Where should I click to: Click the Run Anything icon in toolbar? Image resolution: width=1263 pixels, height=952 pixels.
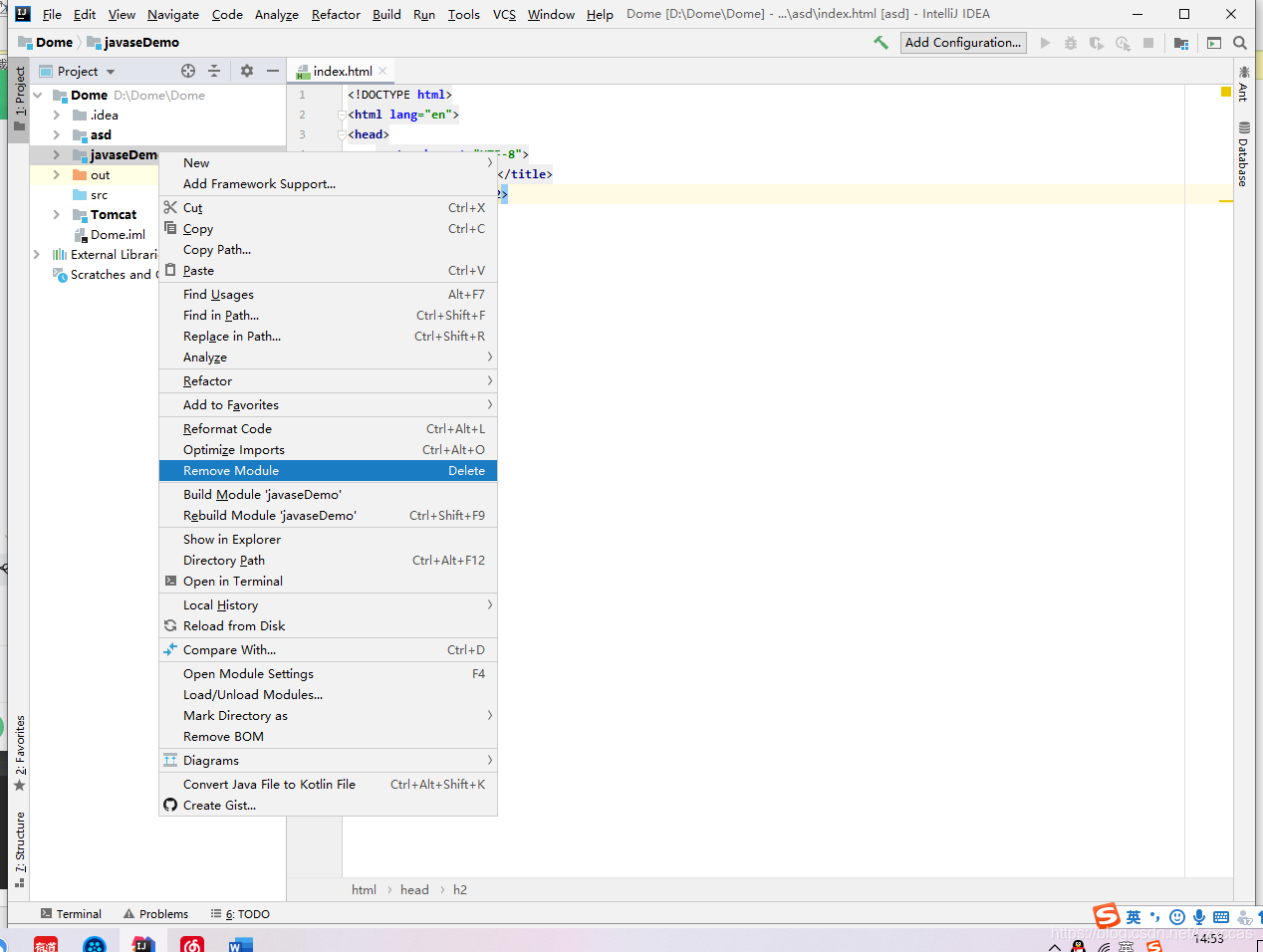[x=1214, y=43]
